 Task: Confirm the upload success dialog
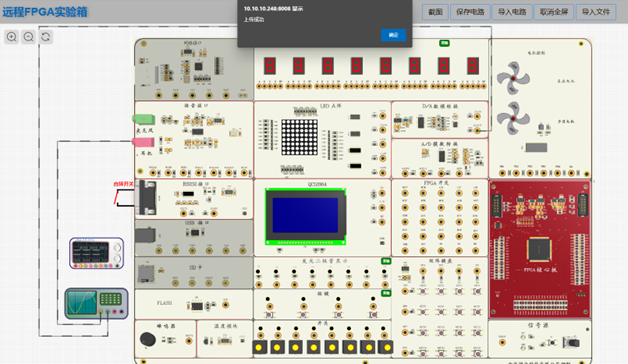click(393, 35)
